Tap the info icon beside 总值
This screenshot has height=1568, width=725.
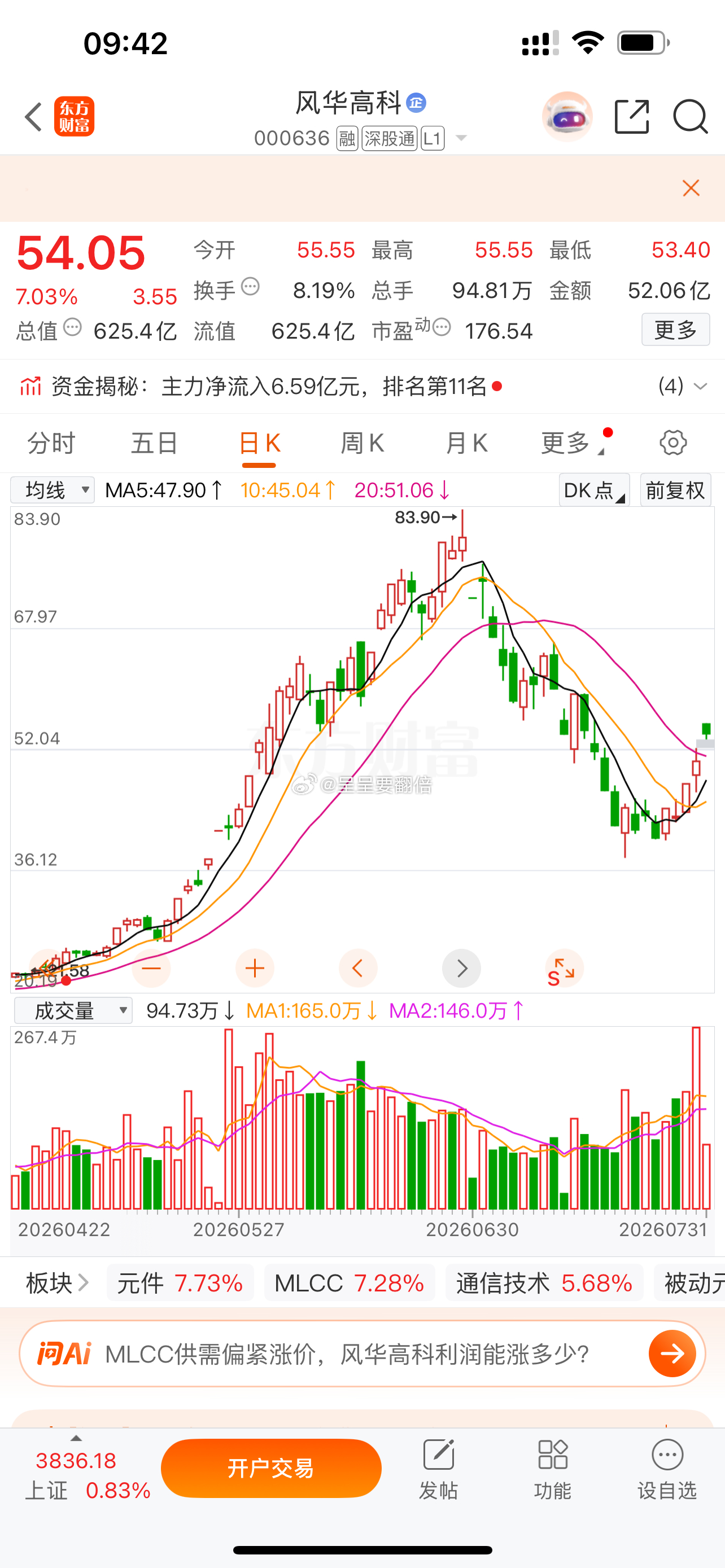tap(72, 327)
